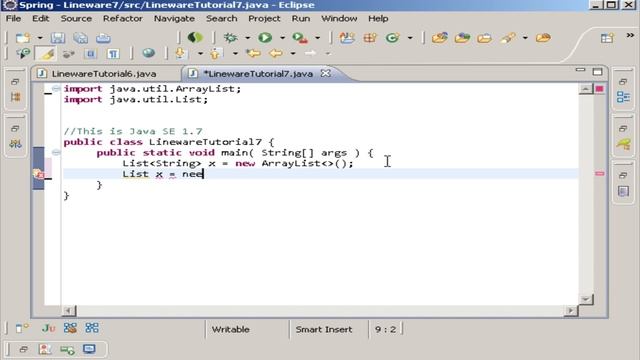640x360 pixels.
Task: Save the file with the floppy disk icon
Action: pyautogui.click(x=58, y=38)
